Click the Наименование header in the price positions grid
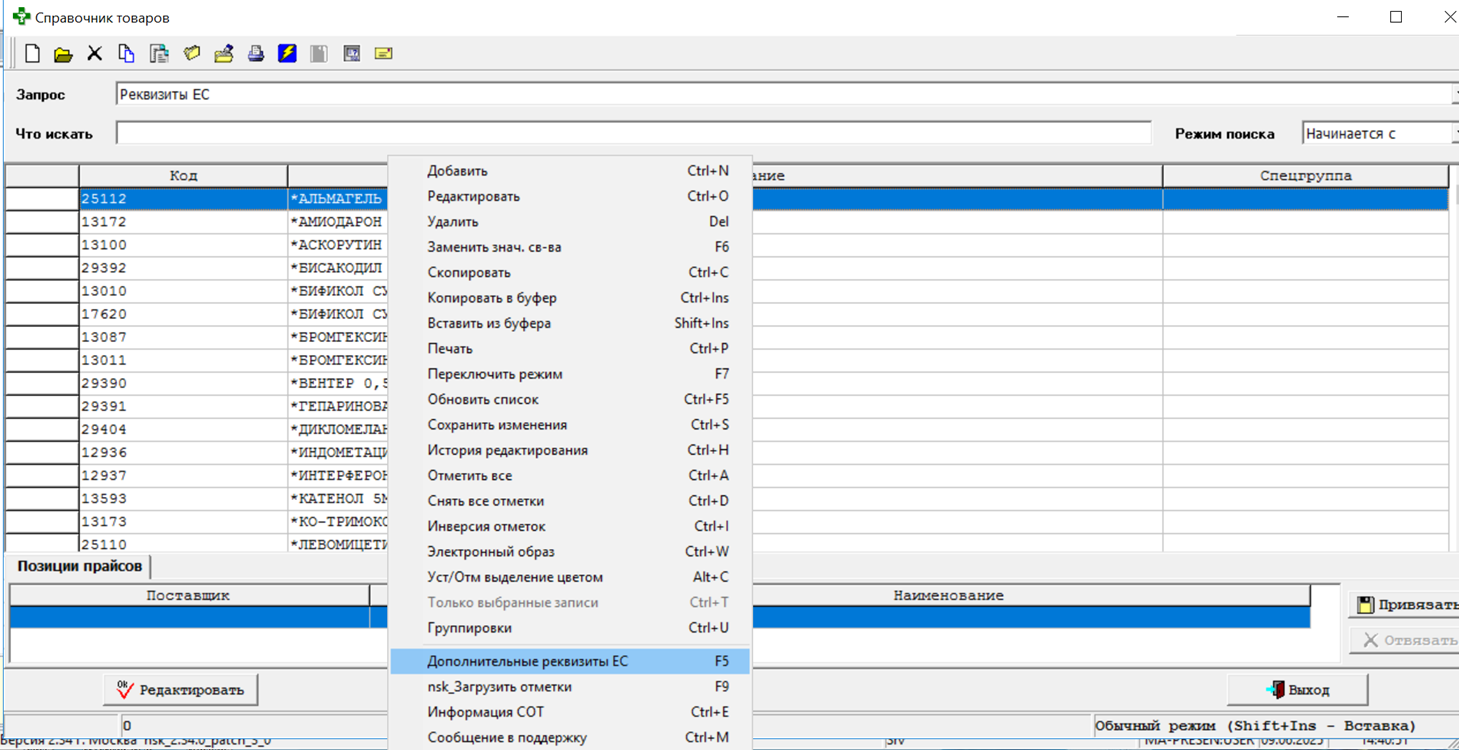 pyautogui.click(x=948, y=596)
